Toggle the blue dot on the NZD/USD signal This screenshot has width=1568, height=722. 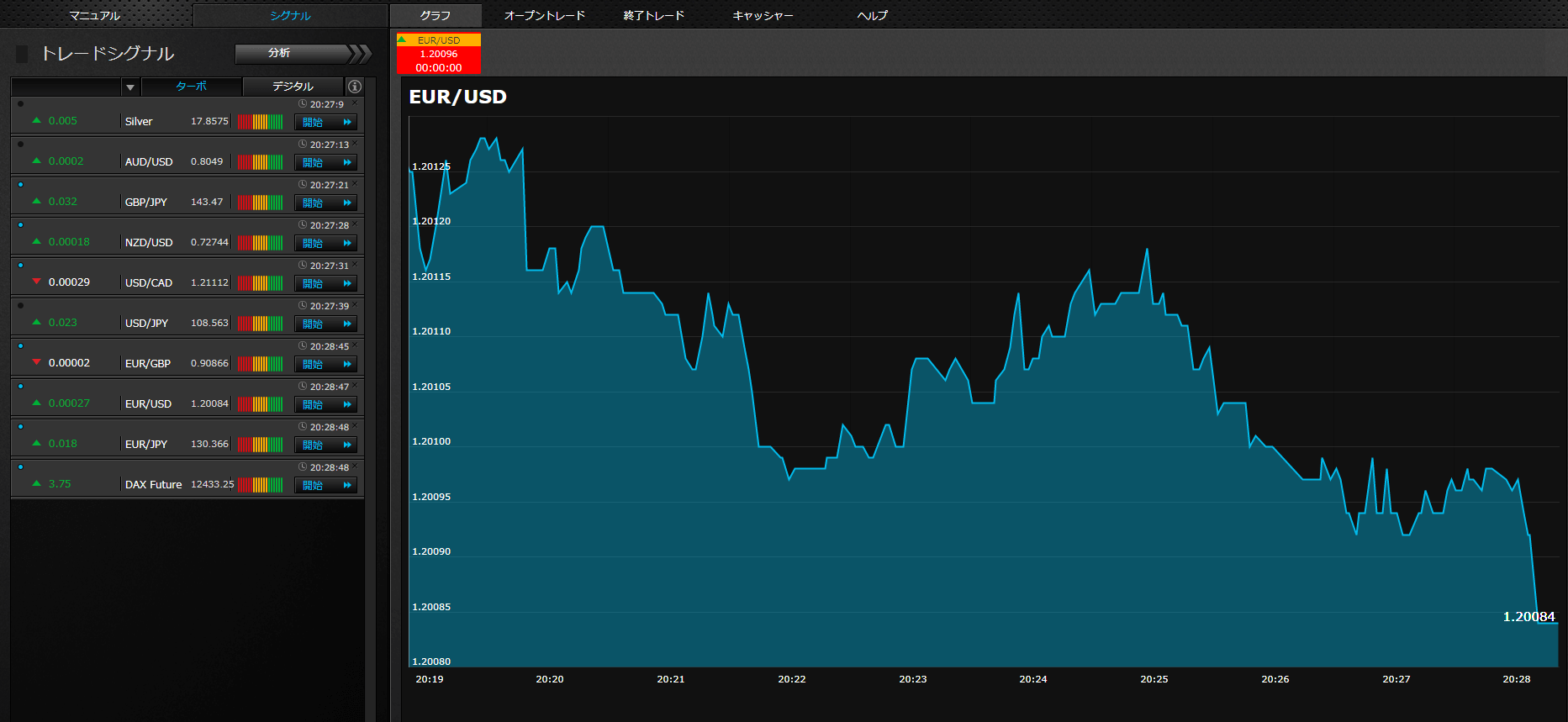(x=20, y=225)
